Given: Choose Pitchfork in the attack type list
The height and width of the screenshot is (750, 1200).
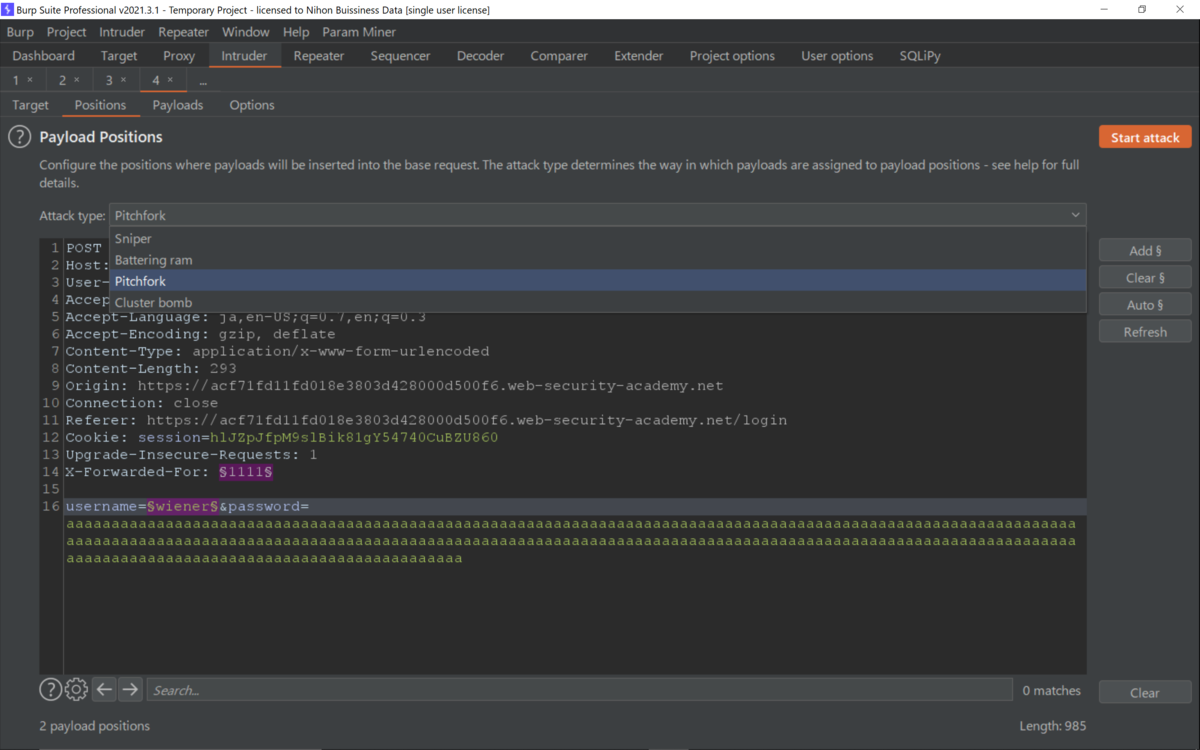Looking at the screenshot, I should tap(597, 281).
